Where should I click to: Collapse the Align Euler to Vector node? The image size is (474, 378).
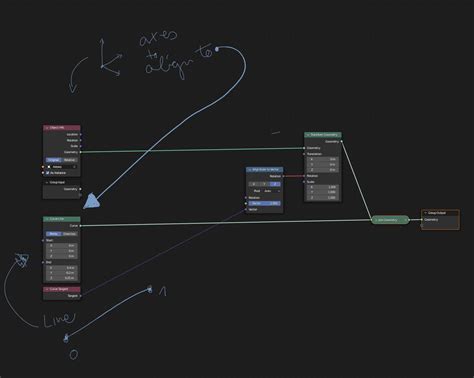click(250, 170)
